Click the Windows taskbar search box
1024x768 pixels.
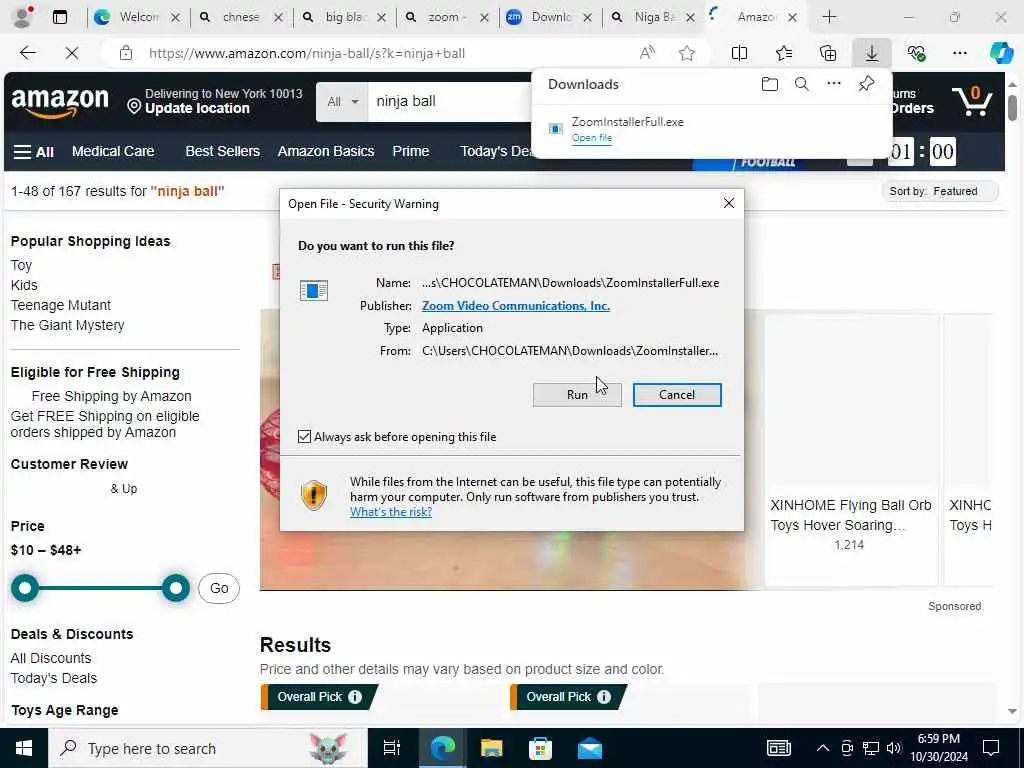208,748
